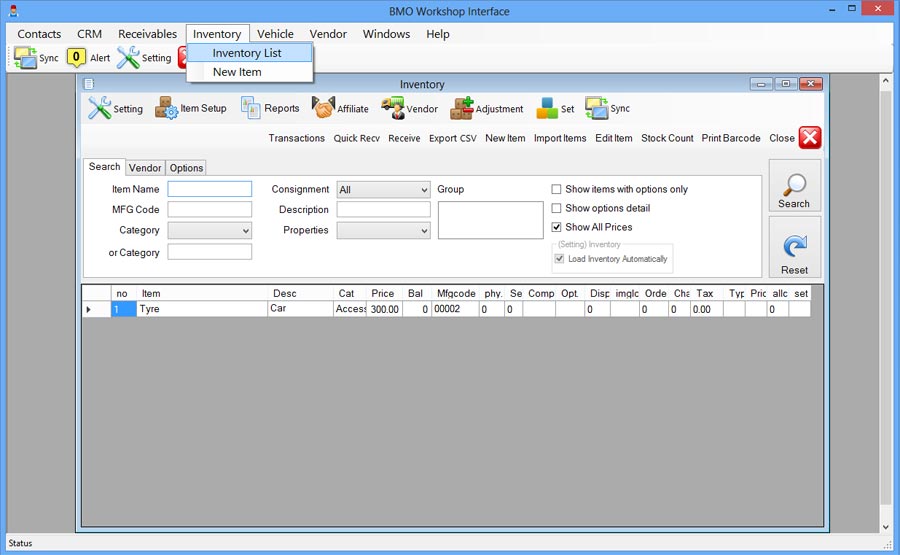Open Inventory window Setting tools icon

[99, 108]
